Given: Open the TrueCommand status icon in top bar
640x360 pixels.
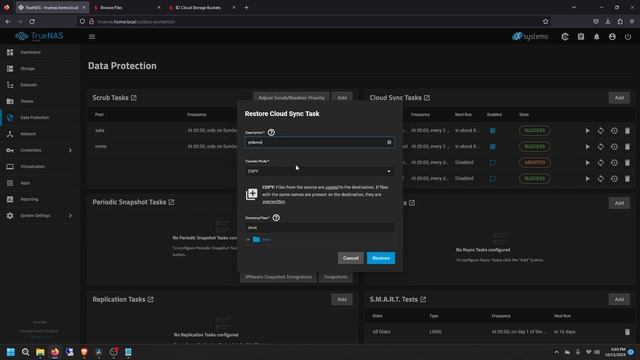Looking at the screenshot, I should pyautogui.click(x=565, y=37).
